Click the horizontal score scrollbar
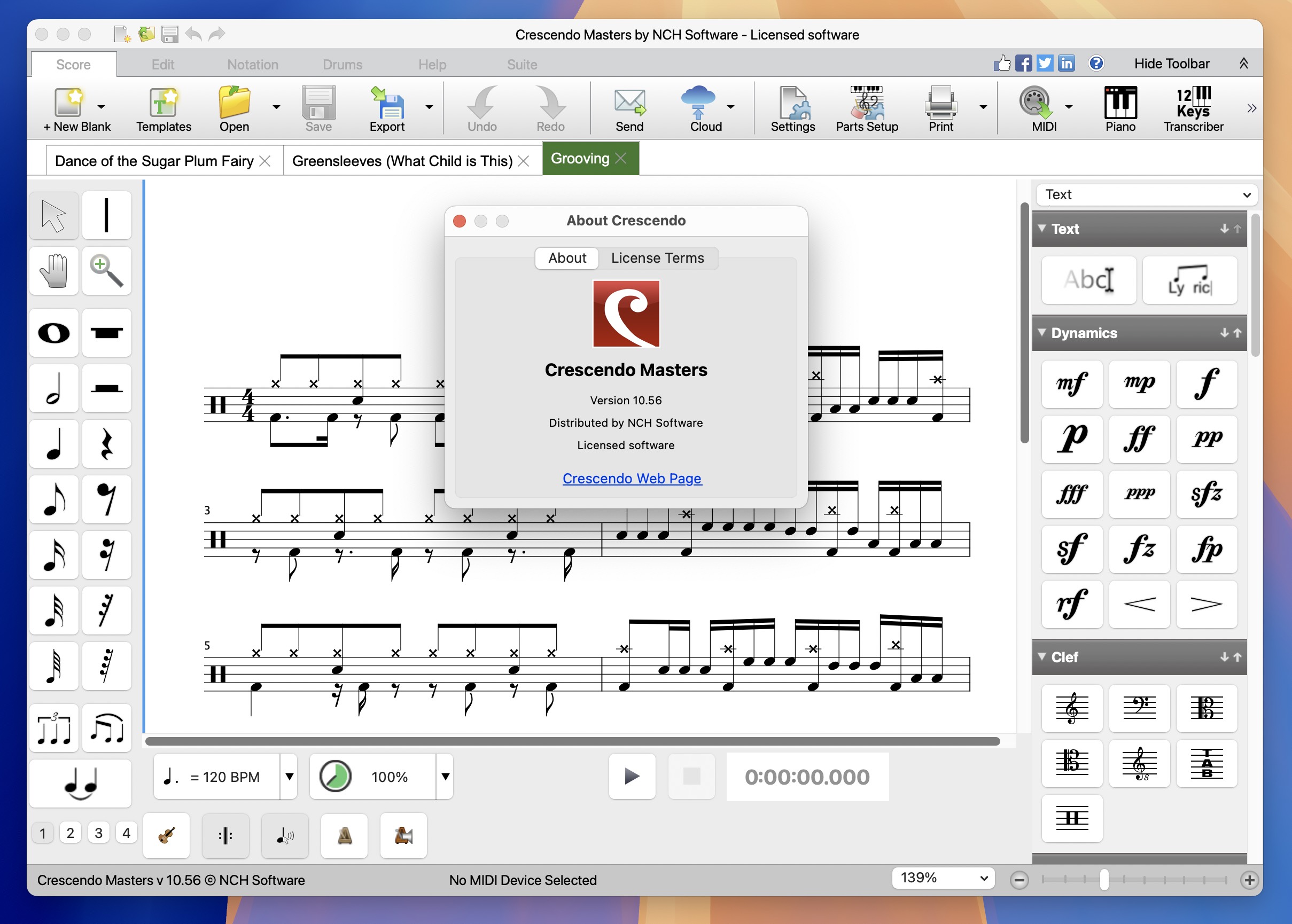 click(x=572, y=741)
